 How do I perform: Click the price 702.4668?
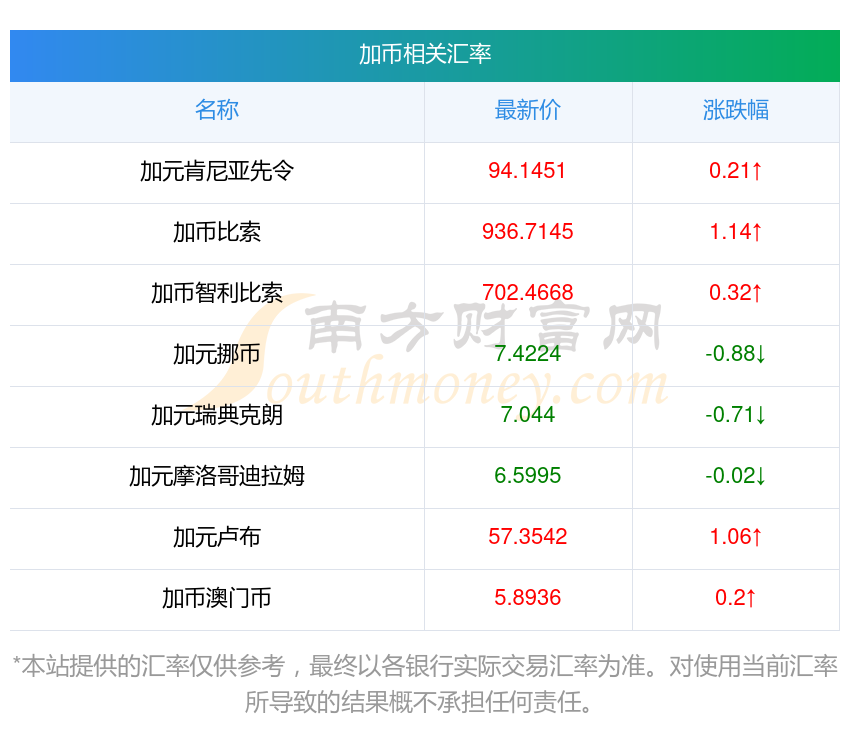[x=527, y=293]
